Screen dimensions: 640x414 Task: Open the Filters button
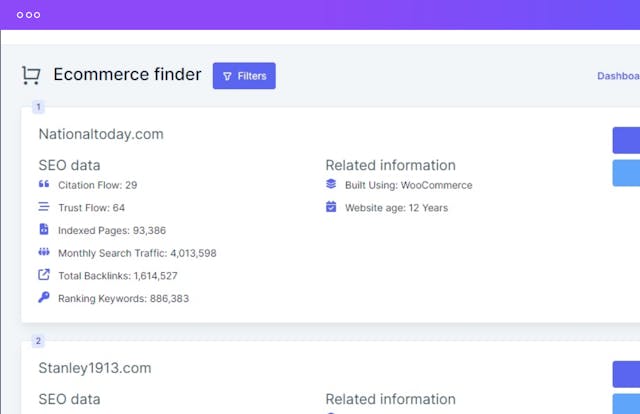244,75
